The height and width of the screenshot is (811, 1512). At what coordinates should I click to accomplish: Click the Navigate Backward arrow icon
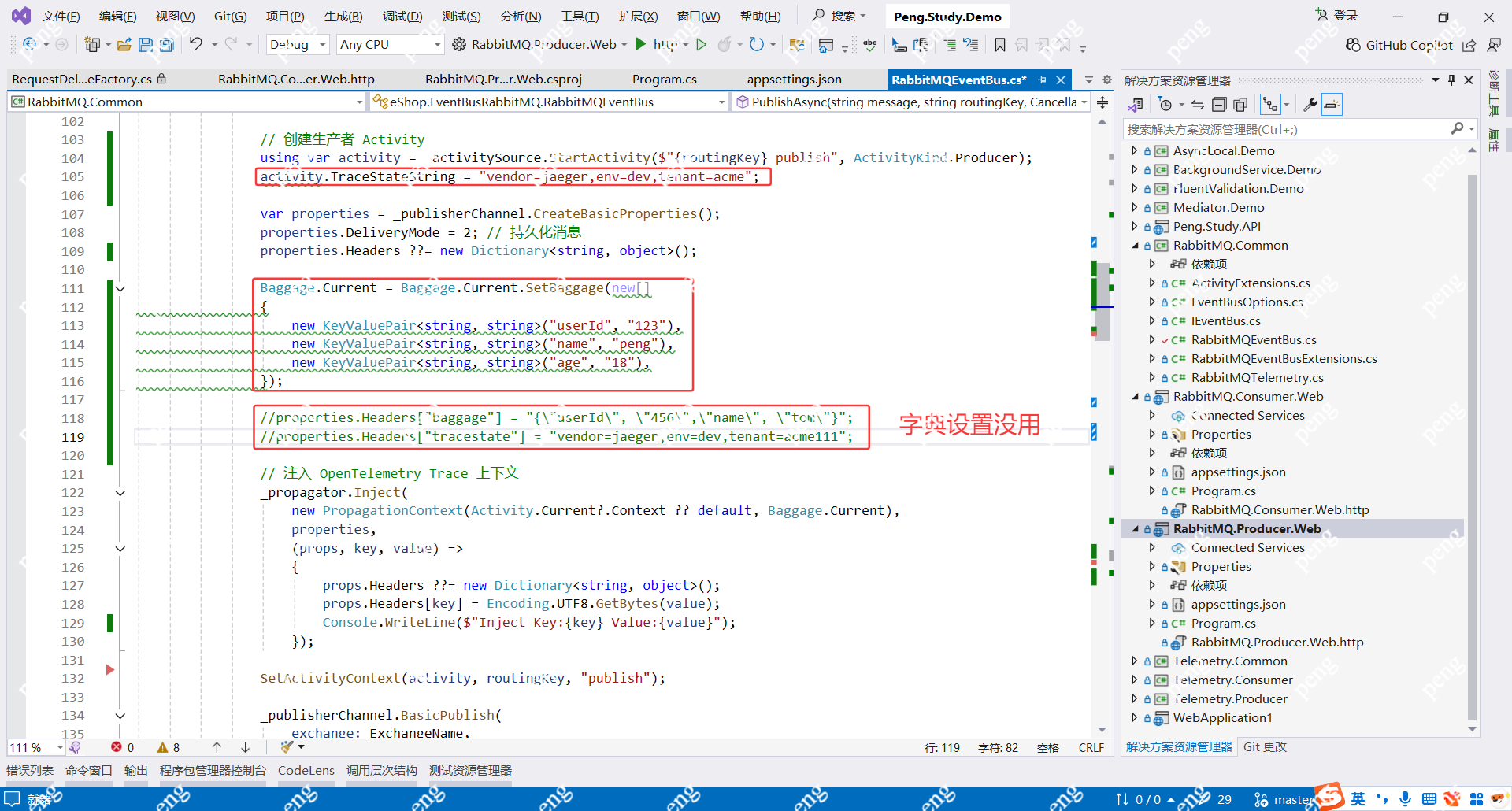point(29,44)
